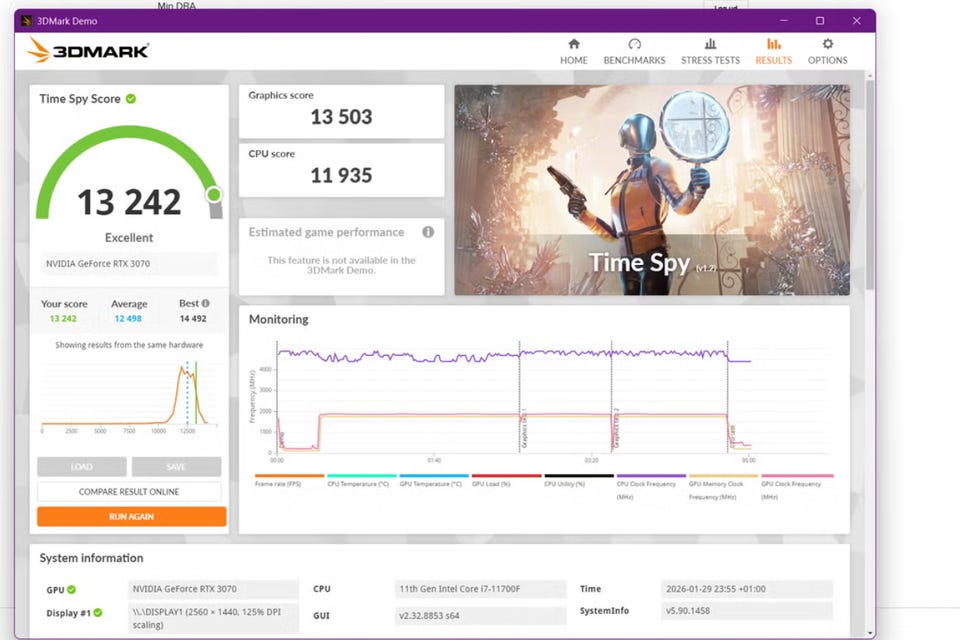Click the RUN AGAIN button
This screenshot has height=640, width=960.
132,516
